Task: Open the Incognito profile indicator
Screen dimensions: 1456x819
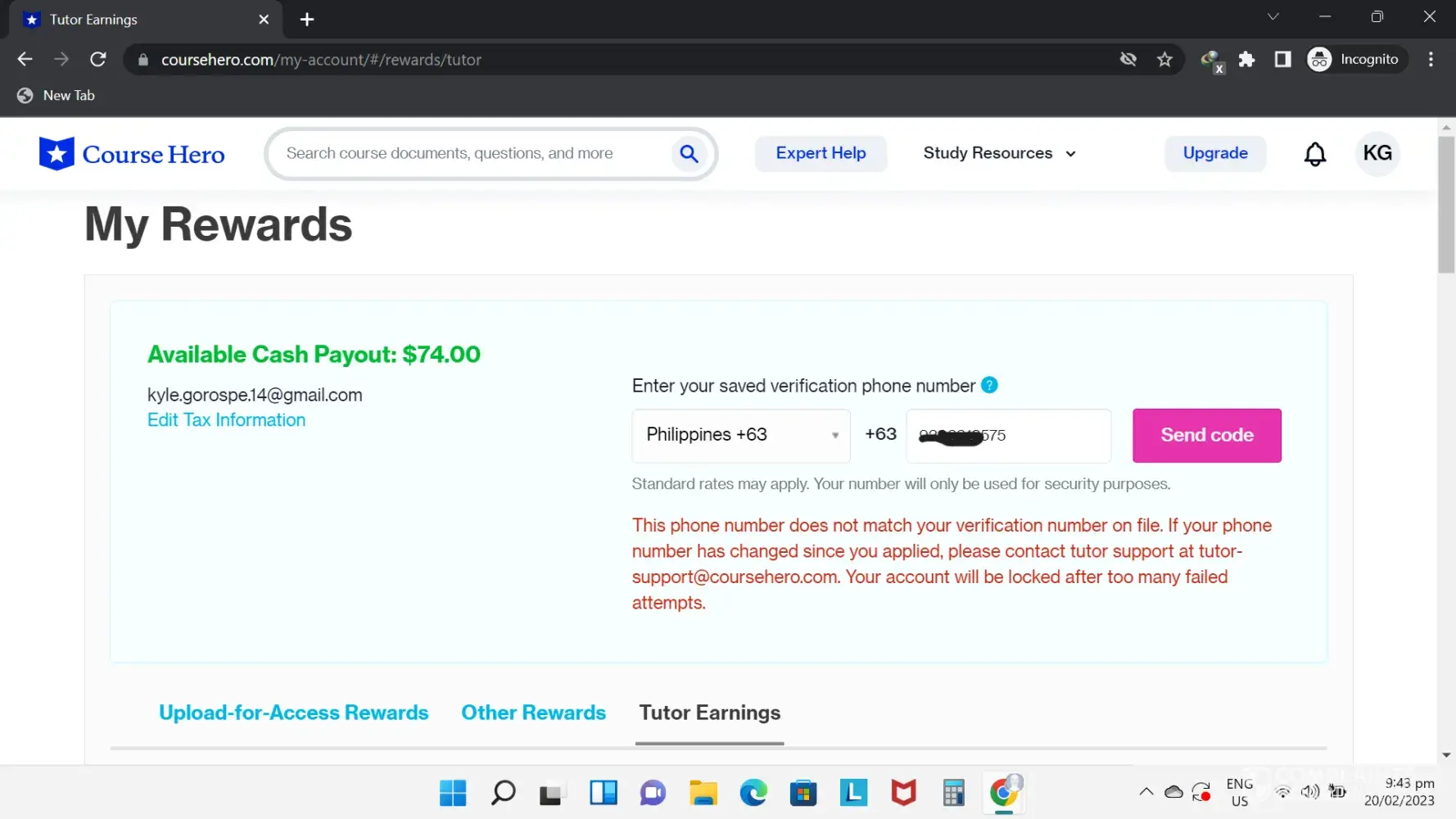Action: coord(1356,59)
